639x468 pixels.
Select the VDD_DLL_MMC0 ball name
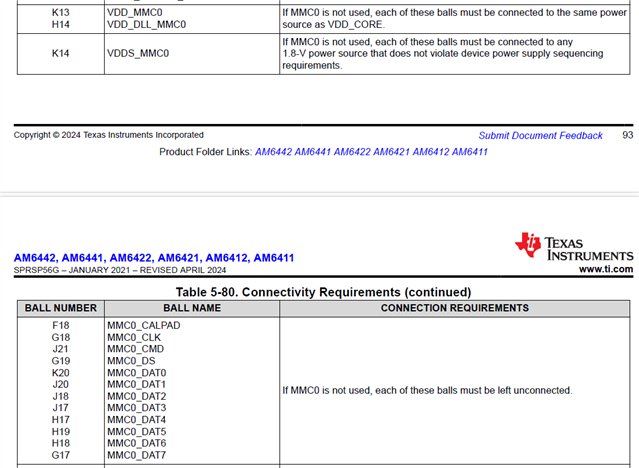click(x=147, y=24)
